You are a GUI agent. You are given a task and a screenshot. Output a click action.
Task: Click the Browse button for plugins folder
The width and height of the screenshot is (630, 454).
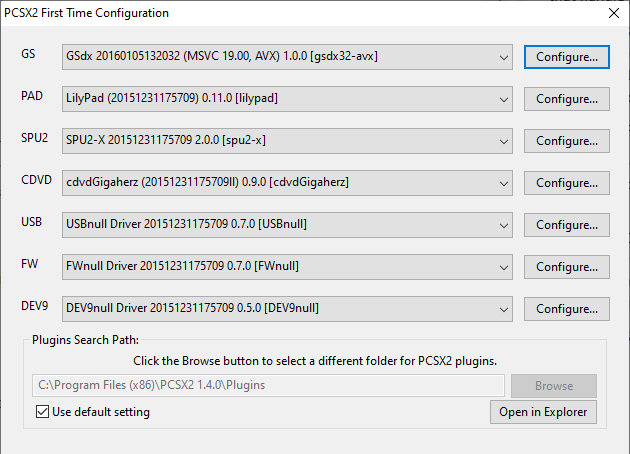coord(553,386)
